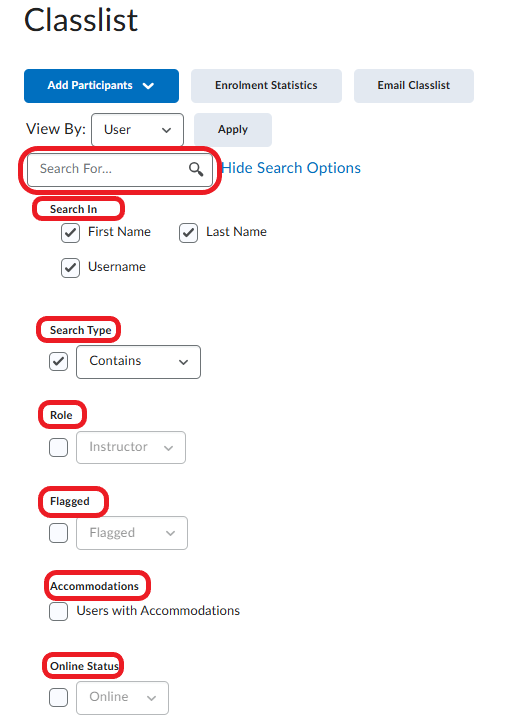Click Hide Search Options link
This screenshot has height=724, width=518.
(x=291, y=168)
